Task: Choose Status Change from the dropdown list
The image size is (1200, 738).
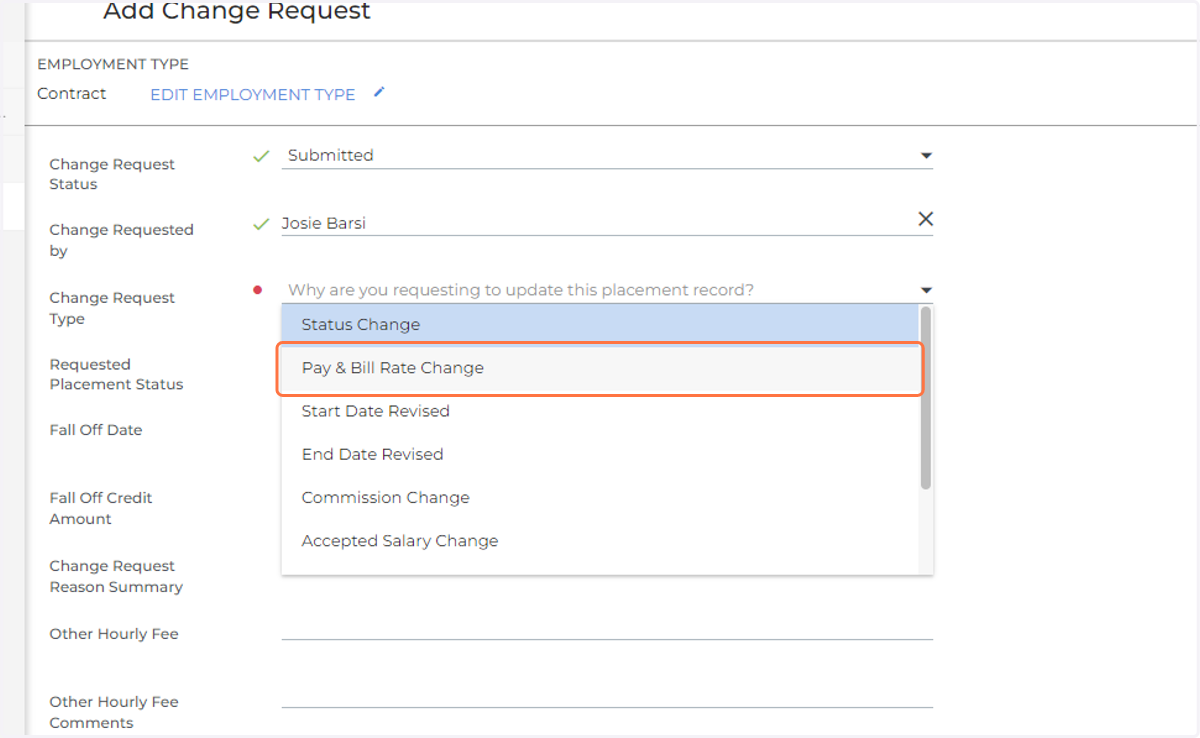Action: (x=599, y=325)
